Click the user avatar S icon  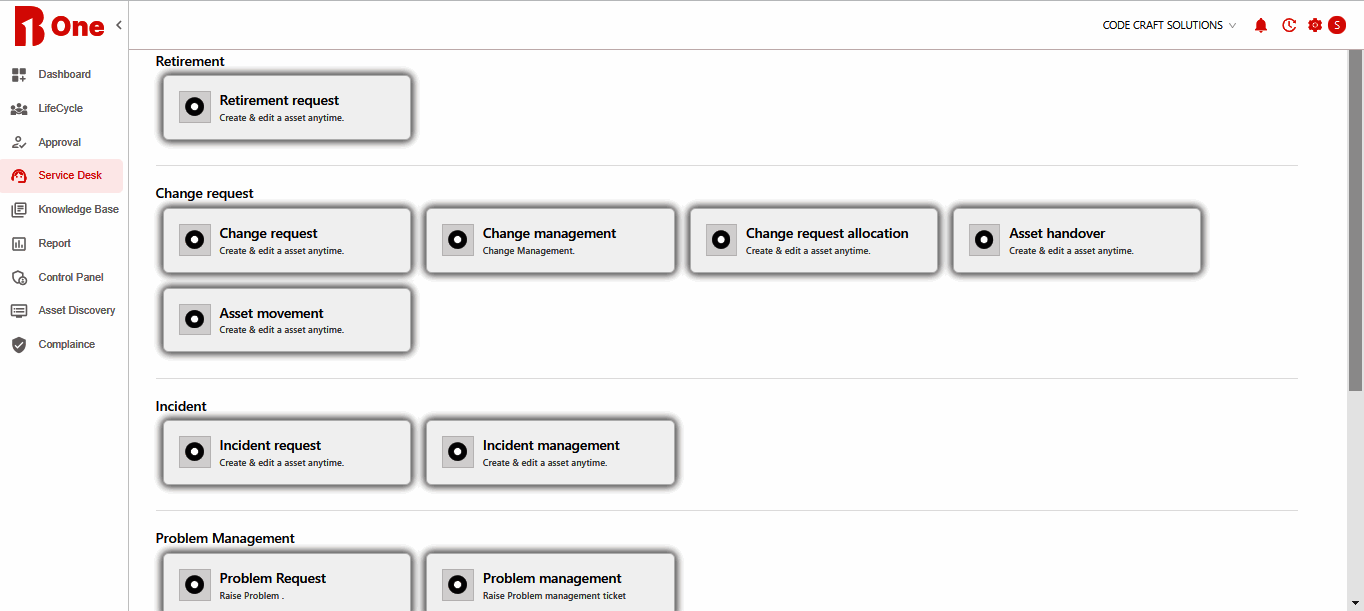click(1337, 26)
